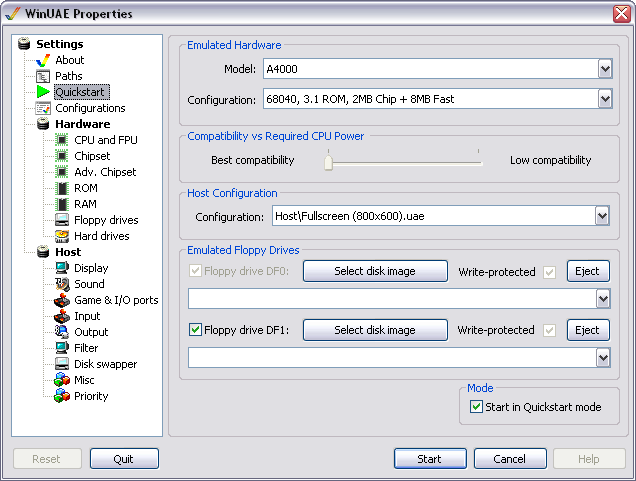Click the Hardware disk-stack icon
Screen dimensions: 636x481
(43, 124)
